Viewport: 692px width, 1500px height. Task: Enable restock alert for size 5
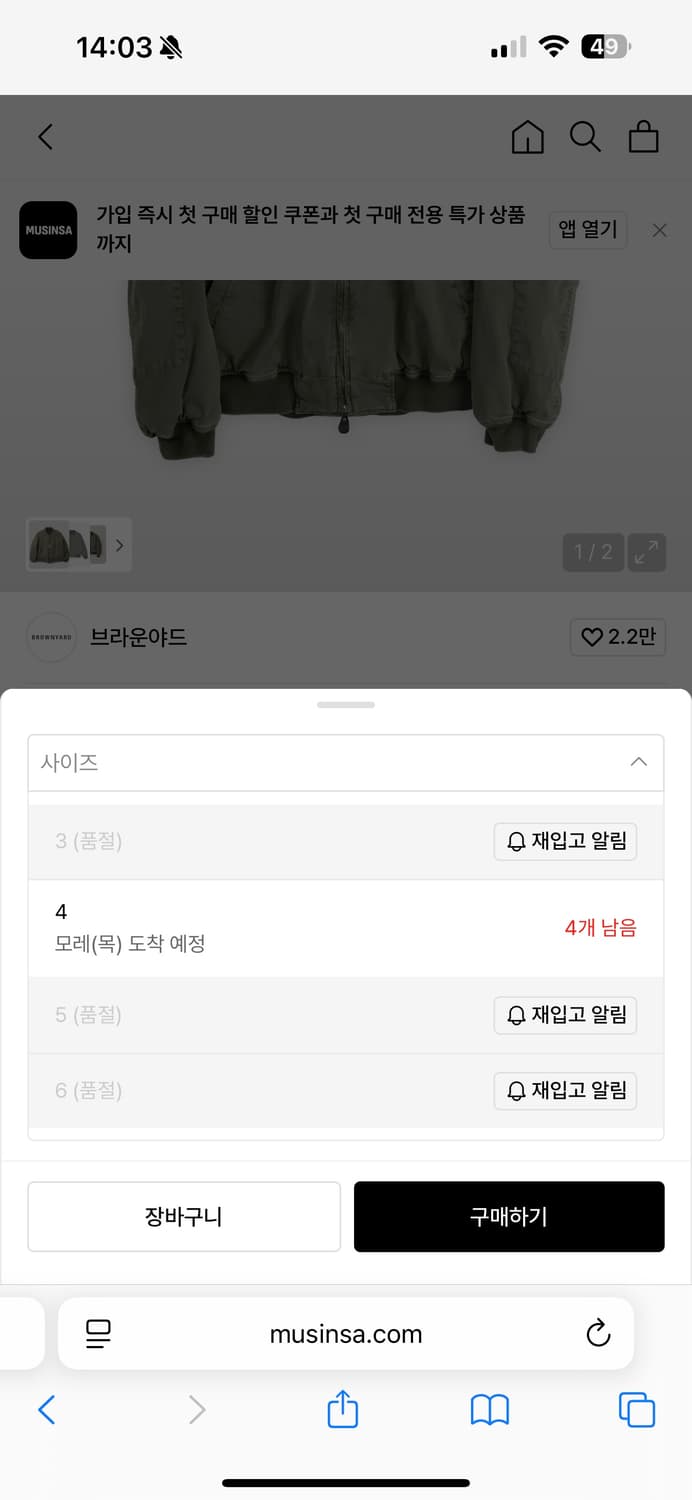(x=565, y=1015)
